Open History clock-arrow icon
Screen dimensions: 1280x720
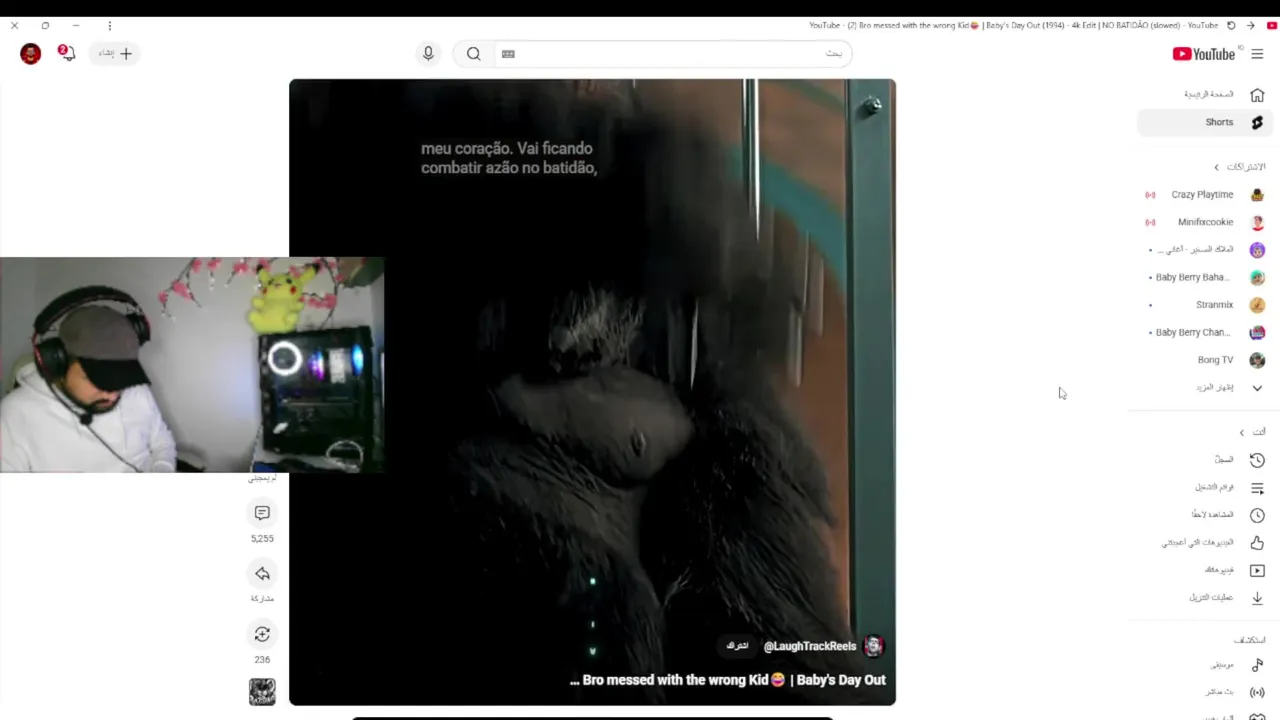pyautogui.click(x=1257, y=460)
